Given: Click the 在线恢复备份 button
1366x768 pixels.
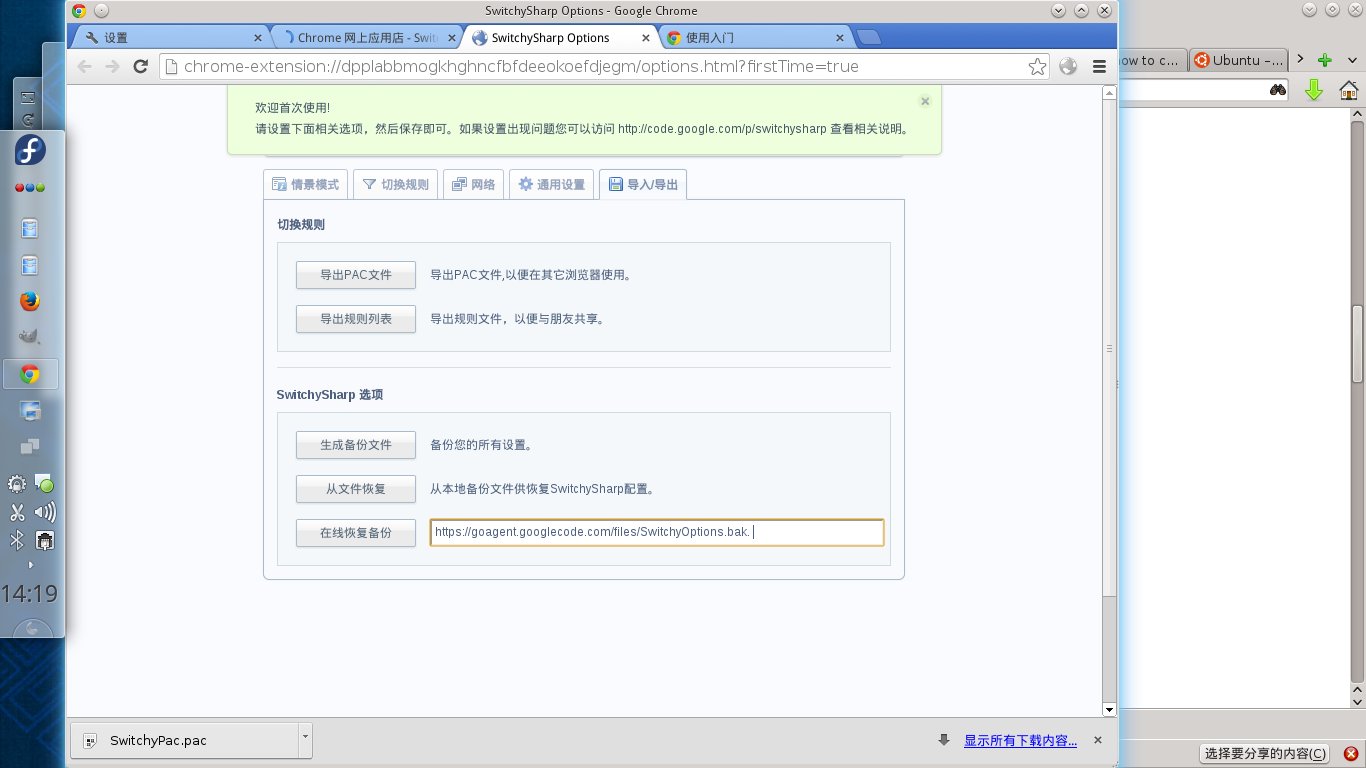Looking at the screenshot, I should pos(356,533).
